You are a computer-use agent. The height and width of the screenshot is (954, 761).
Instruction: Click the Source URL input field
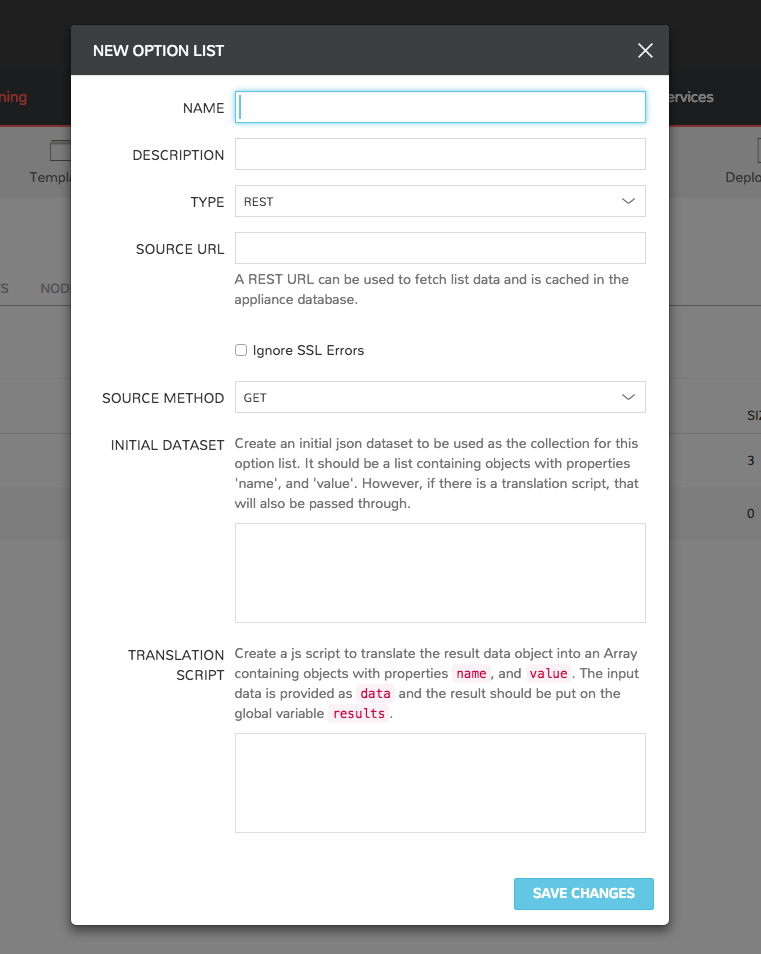[440, 248]
